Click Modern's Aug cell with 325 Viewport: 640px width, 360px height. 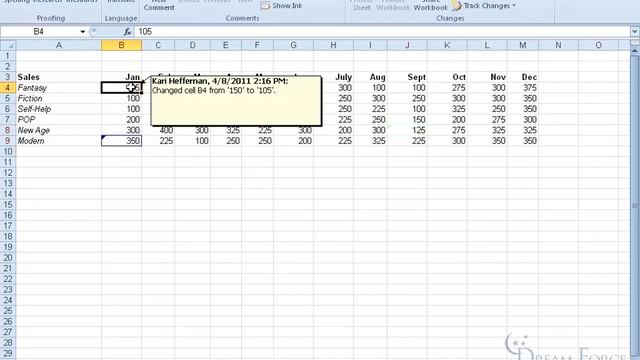370,141
